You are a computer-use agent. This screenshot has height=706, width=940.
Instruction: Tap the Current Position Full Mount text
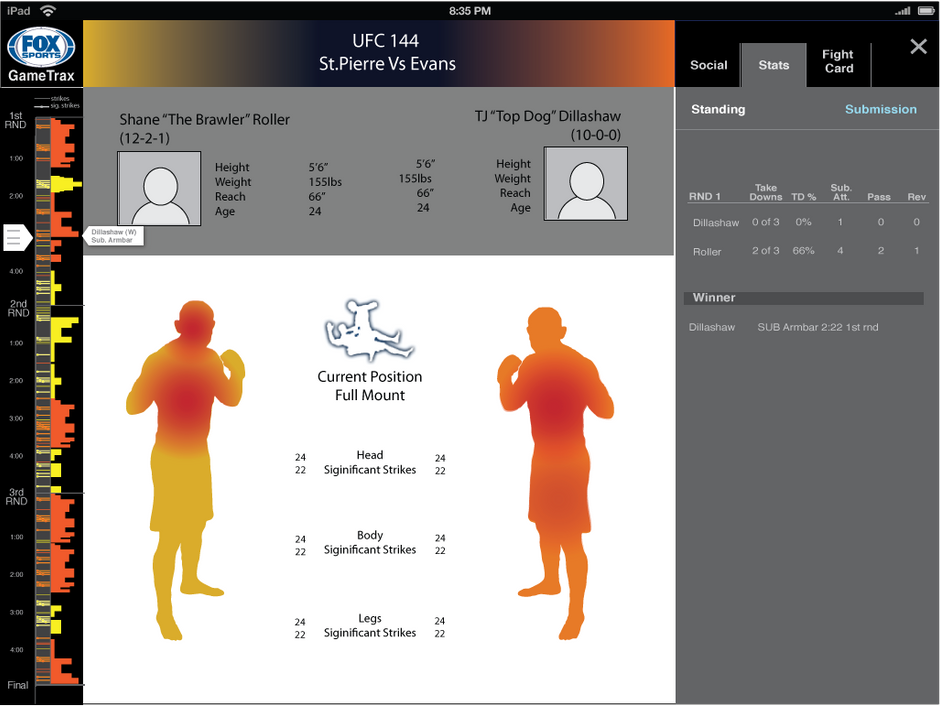(x=370, y=386)
